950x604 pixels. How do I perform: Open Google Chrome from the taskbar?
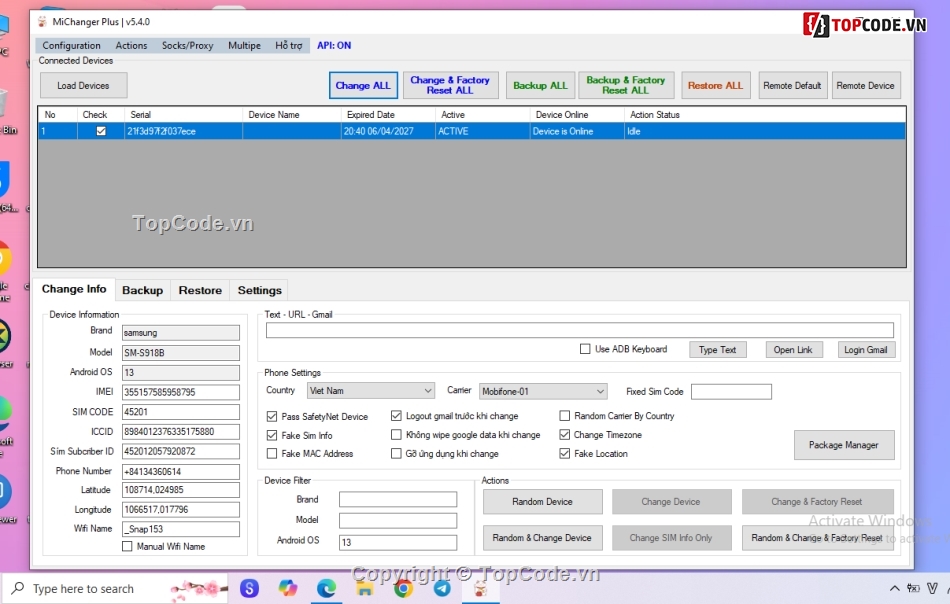(404, 588)
